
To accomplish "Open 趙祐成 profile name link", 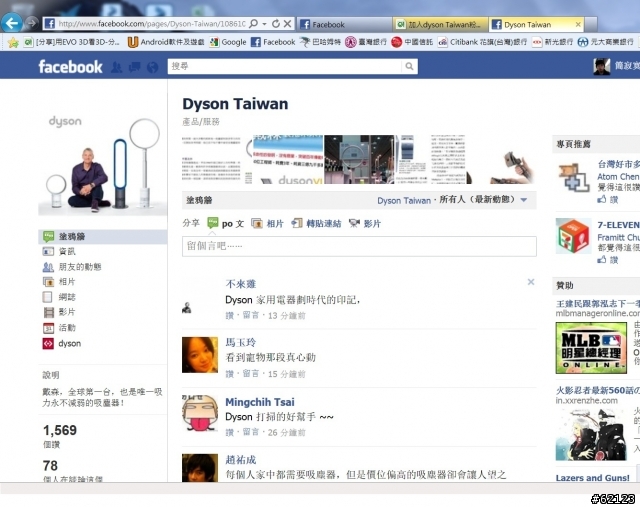I will click(241, 460).
